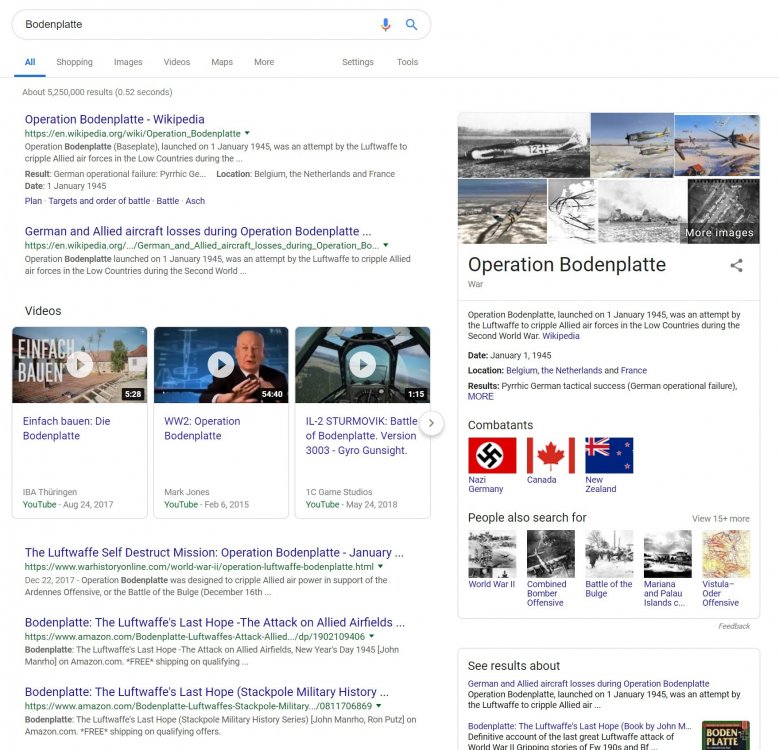Click the blue search magnifier icon
The image size is (779, 750).
(x=411, y=24)
